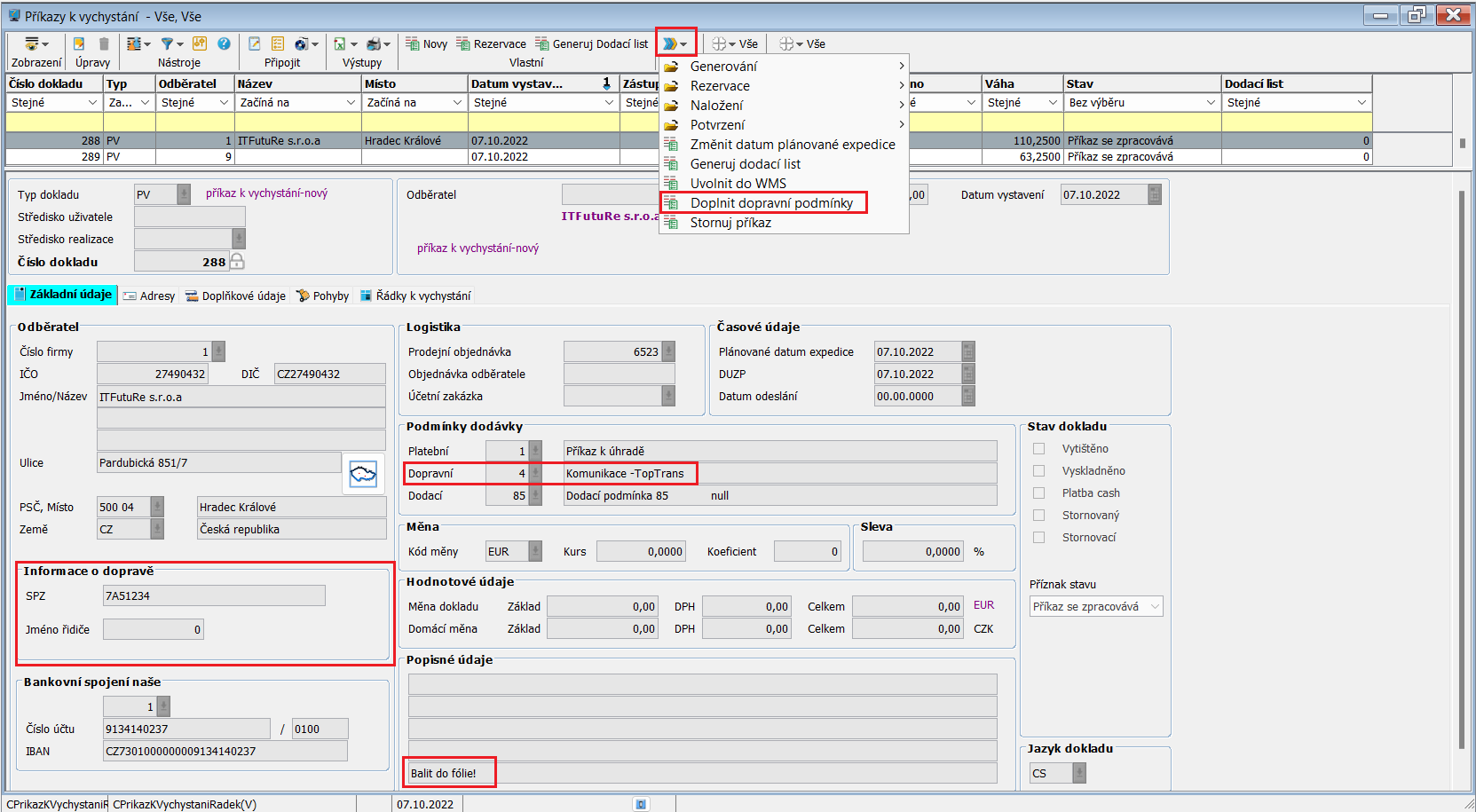Click the filter funnel icon in Nástroje
This screenshot has width=1476, height=812.
point(167,43)
